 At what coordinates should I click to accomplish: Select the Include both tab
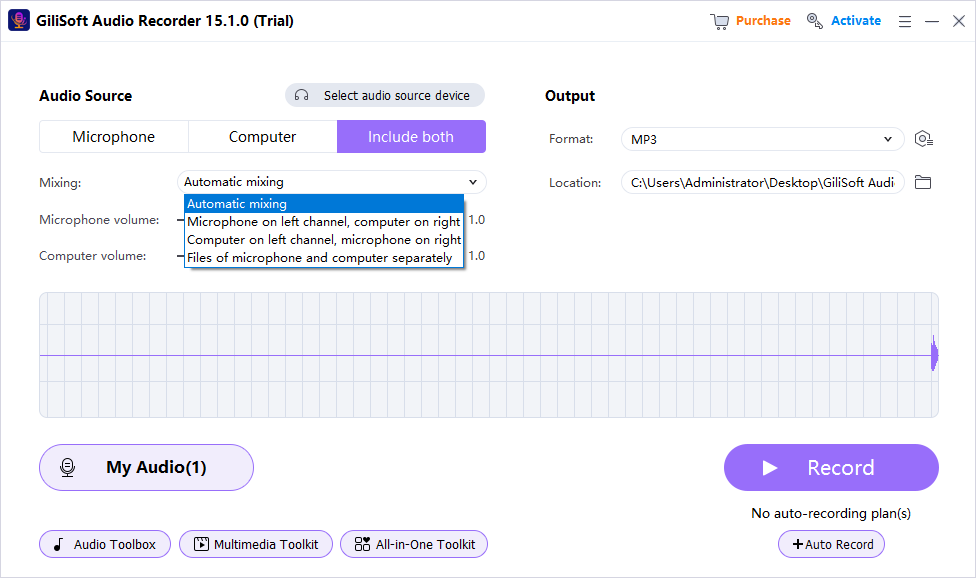411,137
